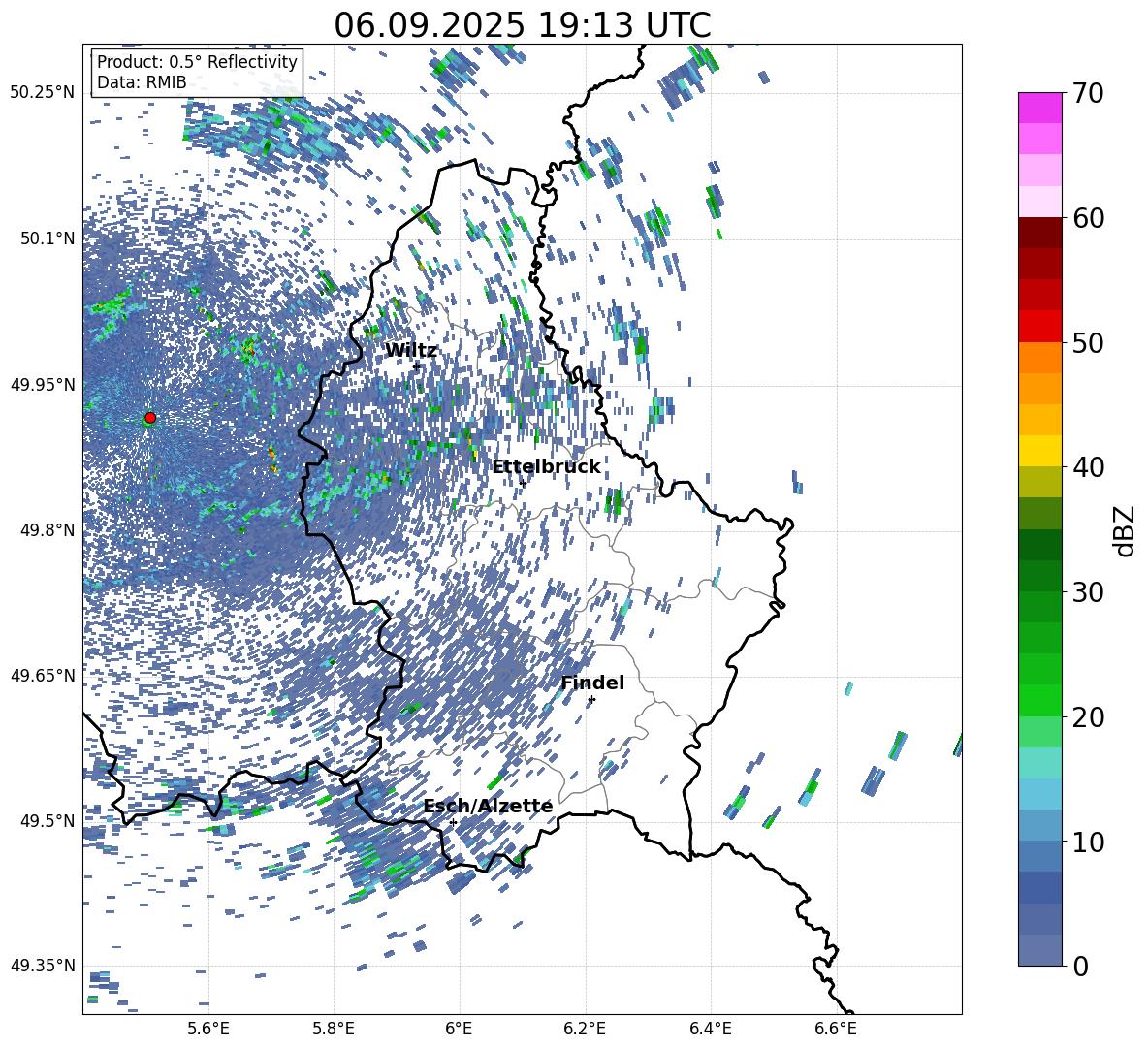
Task: Click the Findel plus location marker
Action: click(591, 700)
